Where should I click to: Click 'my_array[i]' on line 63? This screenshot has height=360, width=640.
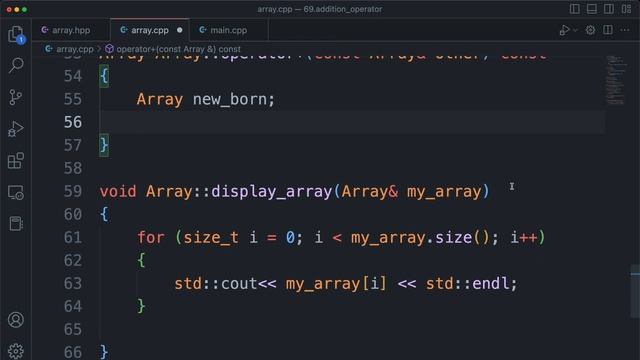[x=336, y=284]
